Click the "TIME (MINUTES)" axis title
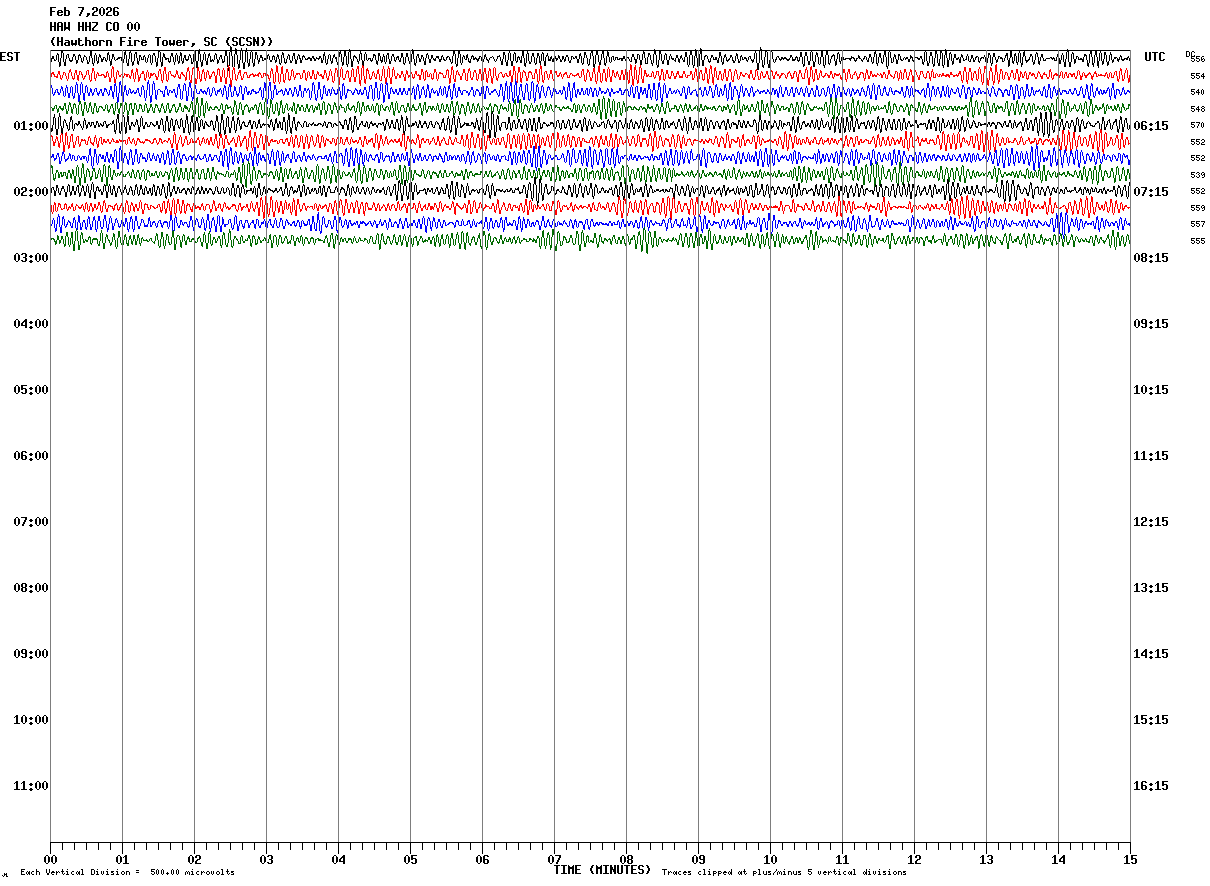 coord(602,870)
